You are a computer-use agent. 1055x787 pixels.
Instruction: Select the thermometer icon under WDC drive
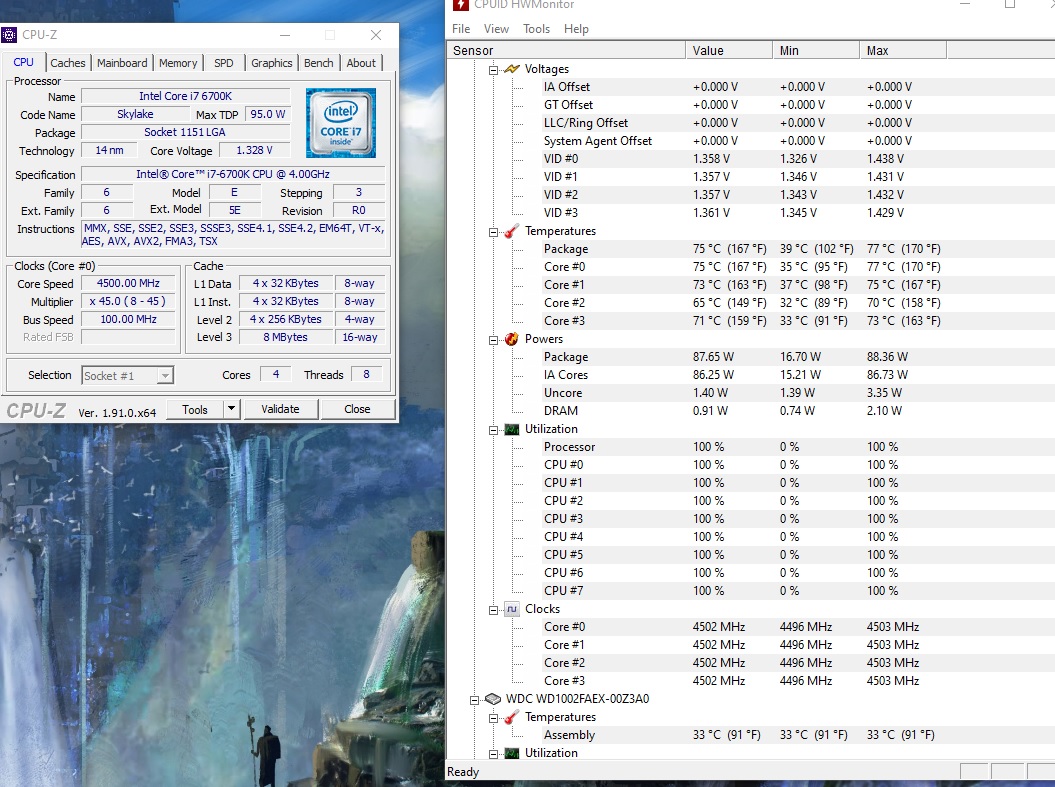click(511, 717)
